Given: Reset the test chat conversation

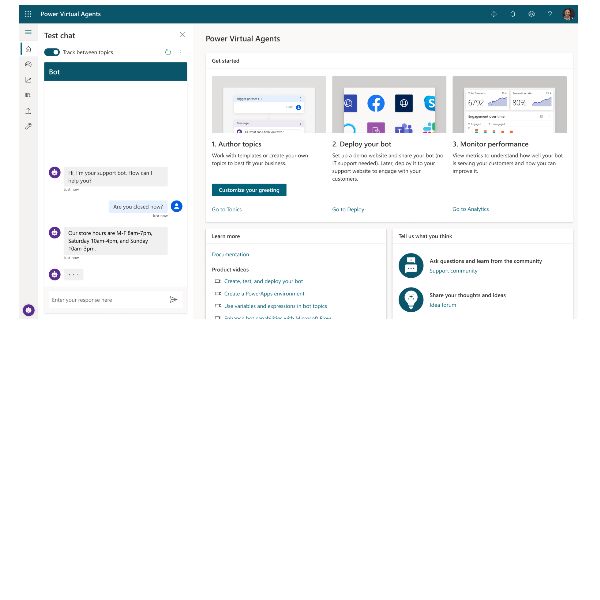Looking at the screenshot, I should [x=168, y=52].
